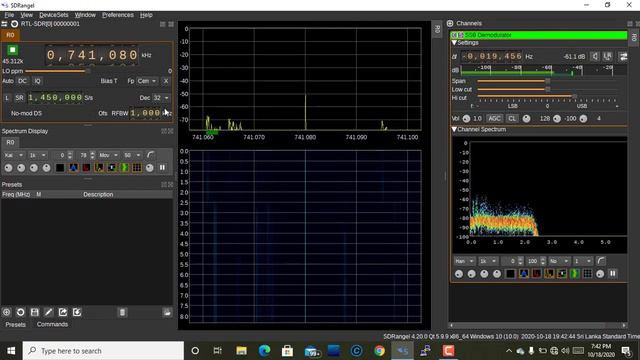Screen dimensions: 640x360
Task: Open Mov averaging mode dropdown
Action: point(109,155)
